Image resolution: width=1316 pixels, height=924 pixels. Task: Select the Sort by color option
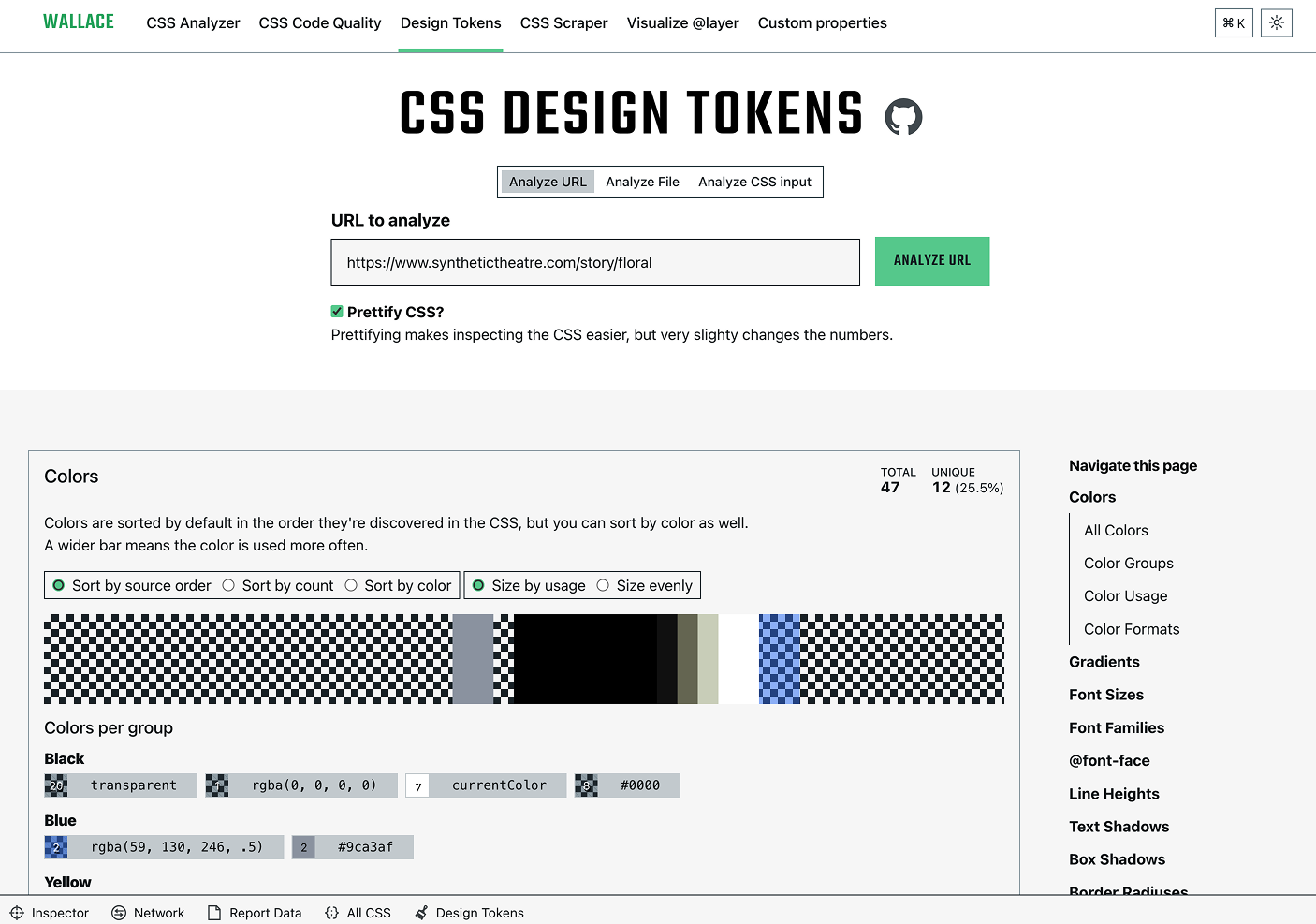[x=351, y=585]
